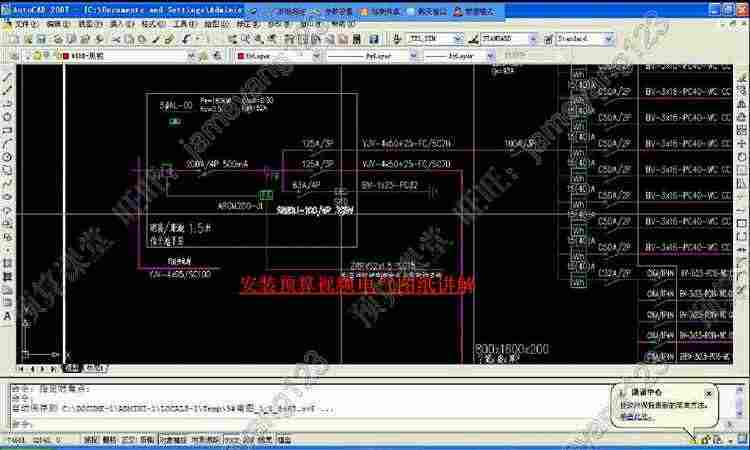Close the 通讯中心 notification balloon
Screen dimensions: 750x450
click(708, 394)
